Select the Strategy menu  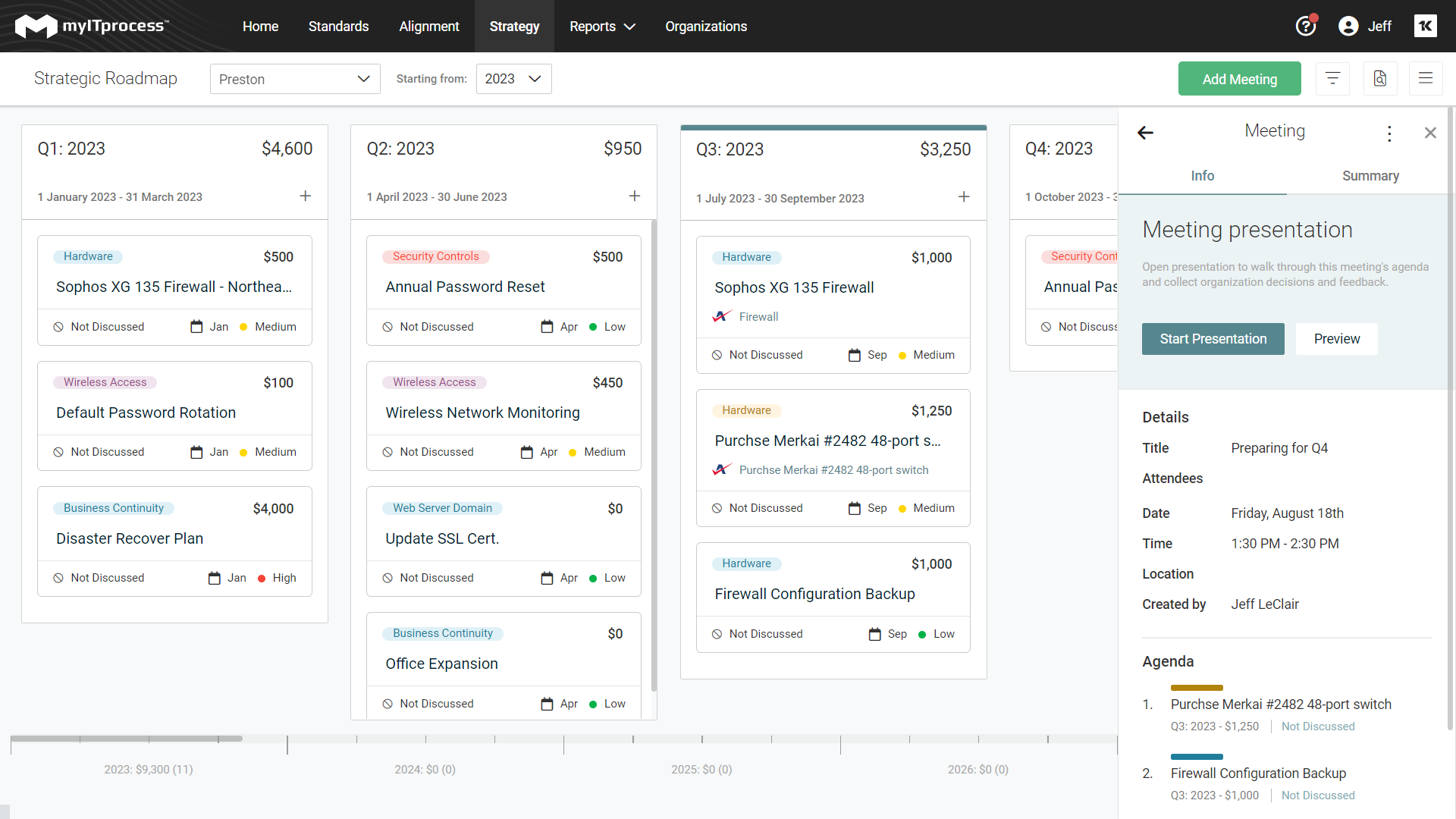point(514,27)
